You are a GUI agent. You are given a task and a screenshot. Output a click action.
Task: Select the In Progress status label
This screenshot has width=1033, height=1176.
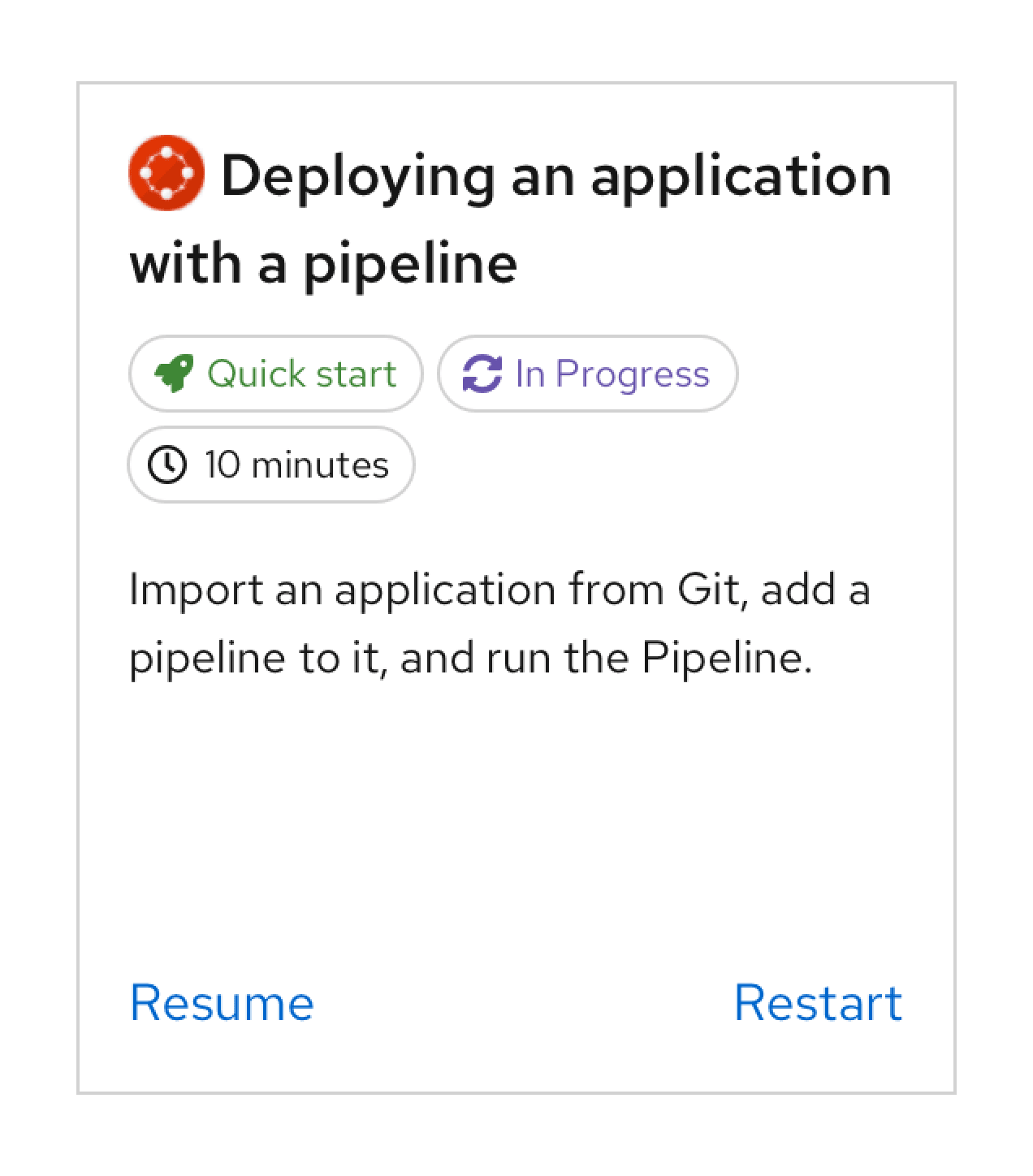pos(587,374)
